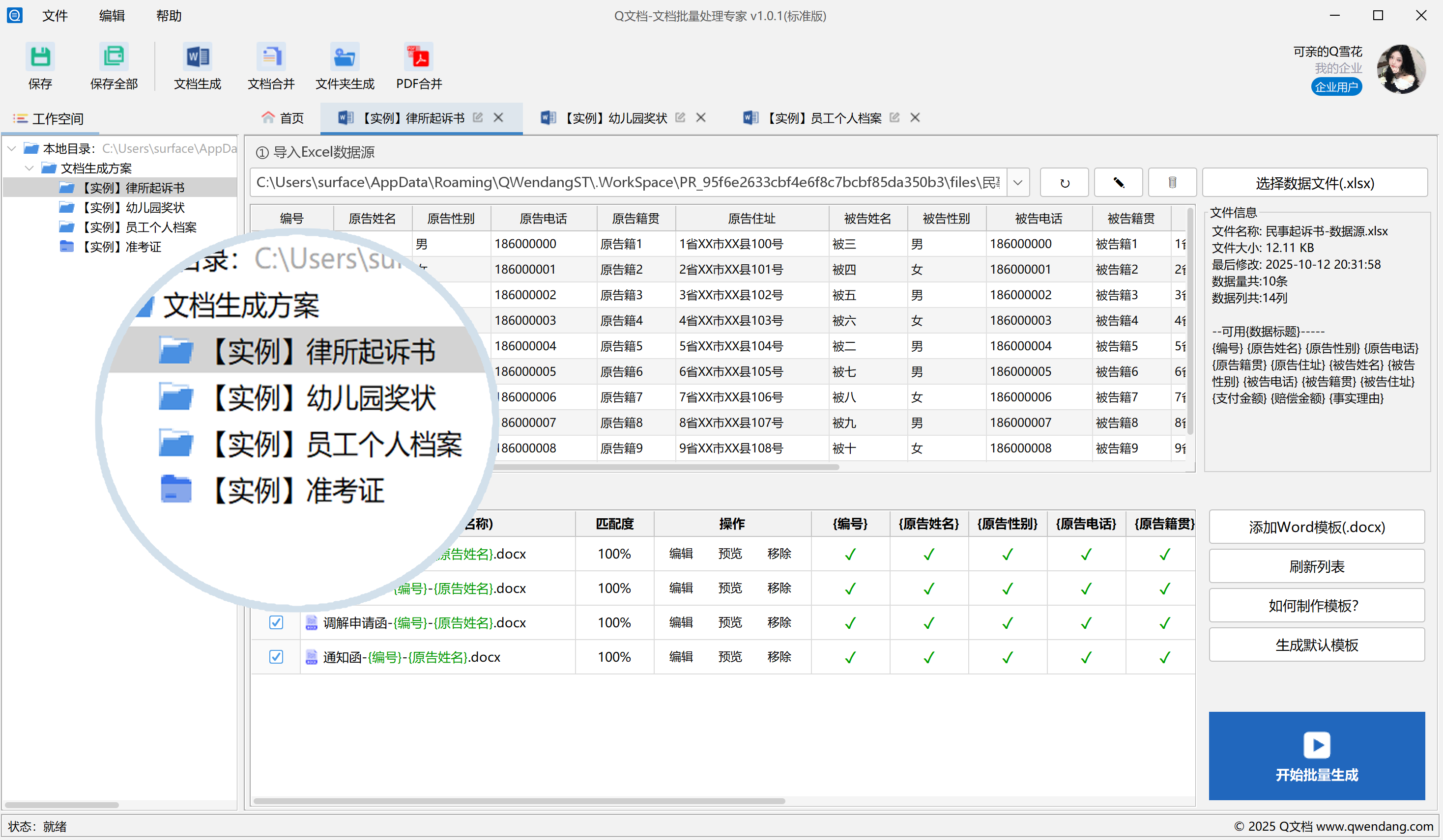Screen dimensions: 1443x840
Task: Click the refresh data source icon
Action: (1064, 183)
